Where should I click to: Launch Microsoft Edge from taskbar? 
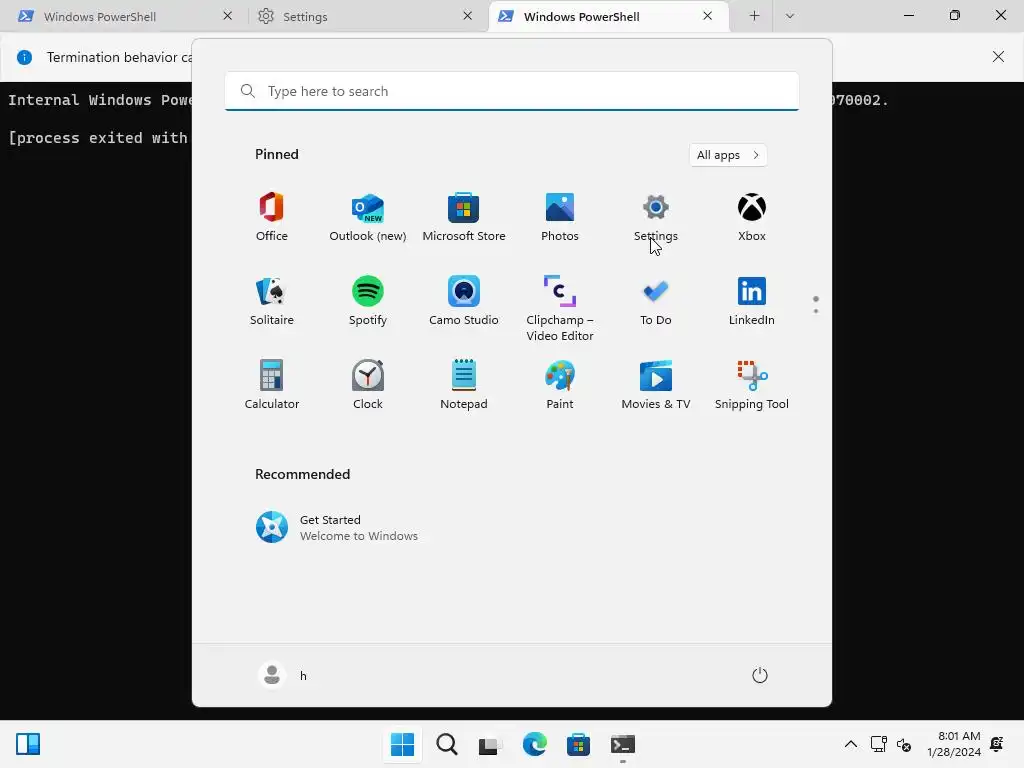click(x=534, y=744)
